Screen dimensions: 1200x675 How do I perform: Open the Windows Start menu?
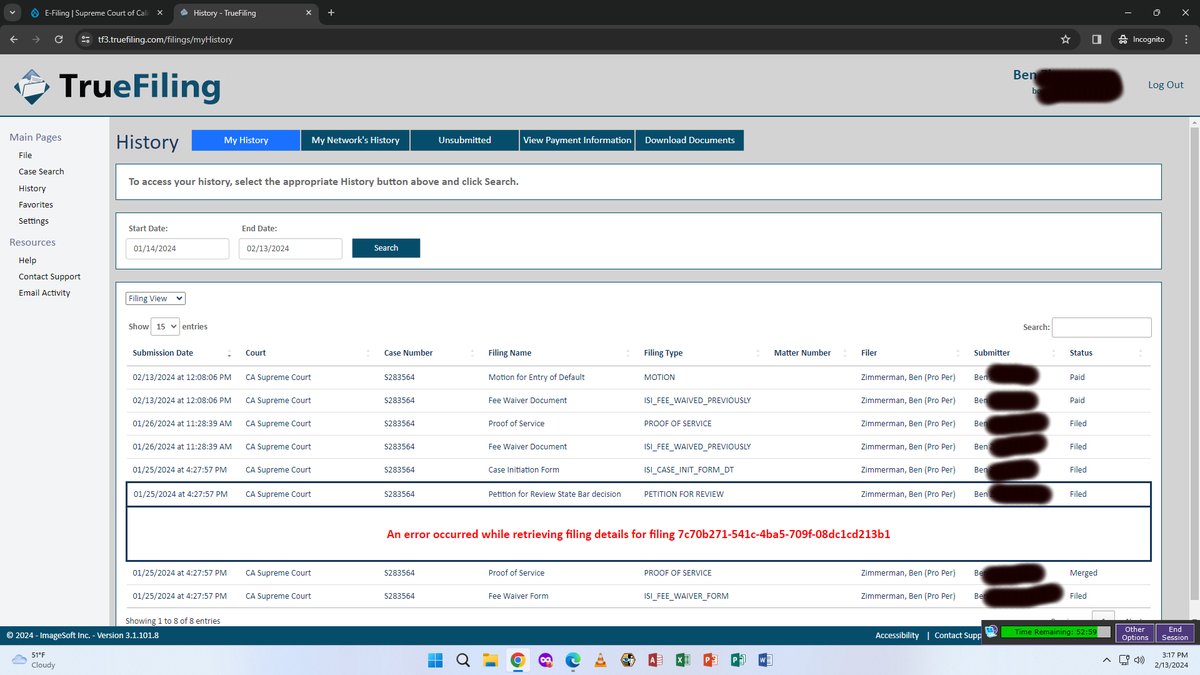tap(435, 660)
